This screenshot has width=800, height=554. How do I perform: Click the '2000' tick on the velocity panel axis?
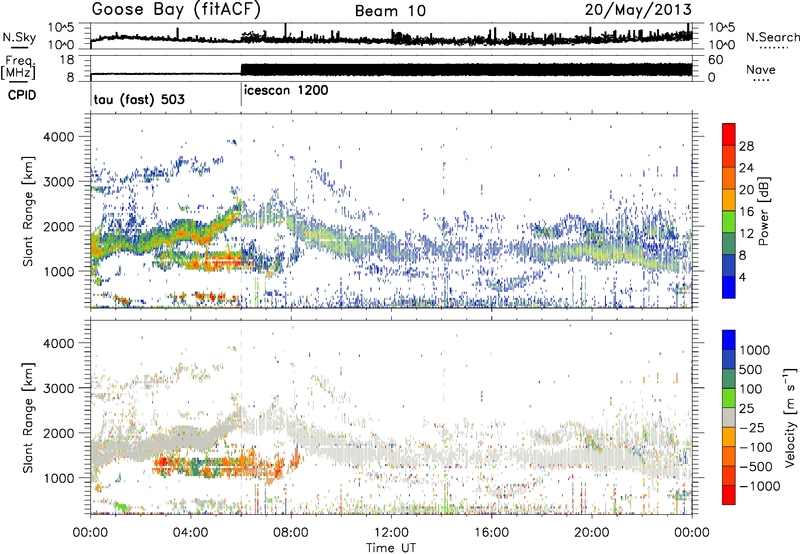tap(58, 433)
